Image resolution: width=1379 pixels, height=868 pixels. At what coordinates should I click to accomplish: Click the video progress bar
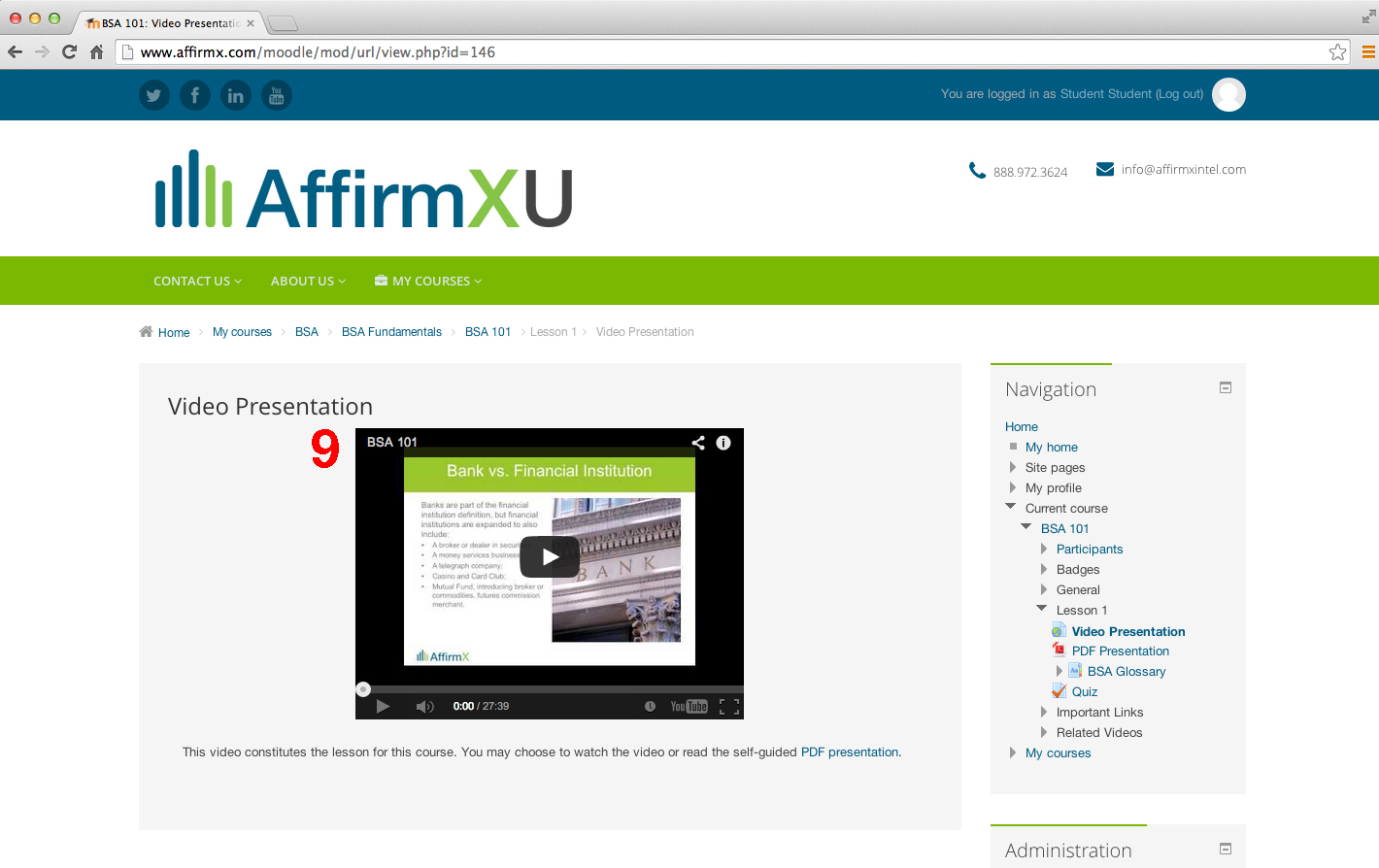click(x=550, y=689)
